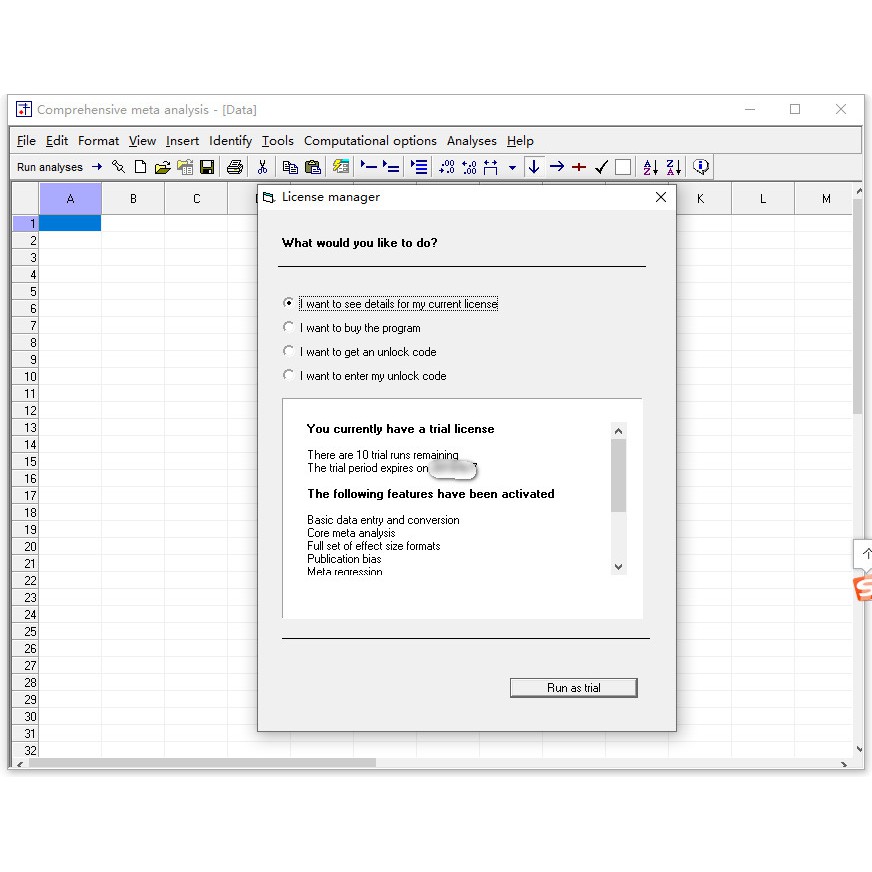Viewport: 872px width, 872px height.
Task: Select 'I want to enter my unlock code'
Action: 365,375
